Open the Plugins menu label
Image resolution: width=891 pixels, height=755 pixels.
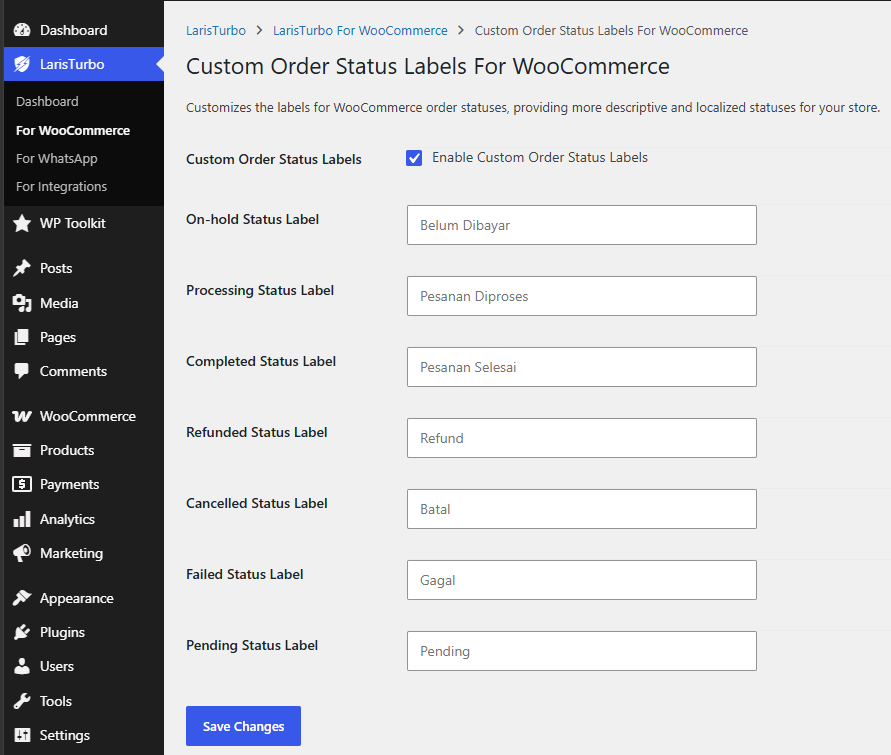click(62, 632)
